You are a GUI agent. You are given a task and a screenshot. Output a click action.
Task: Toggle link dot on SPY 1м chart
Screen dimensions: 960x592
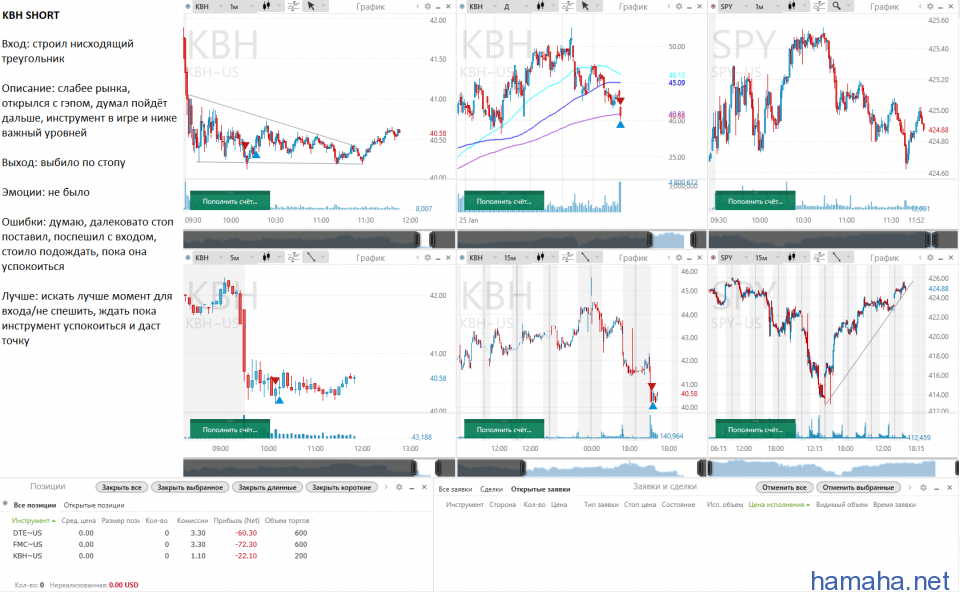point(713,6)
